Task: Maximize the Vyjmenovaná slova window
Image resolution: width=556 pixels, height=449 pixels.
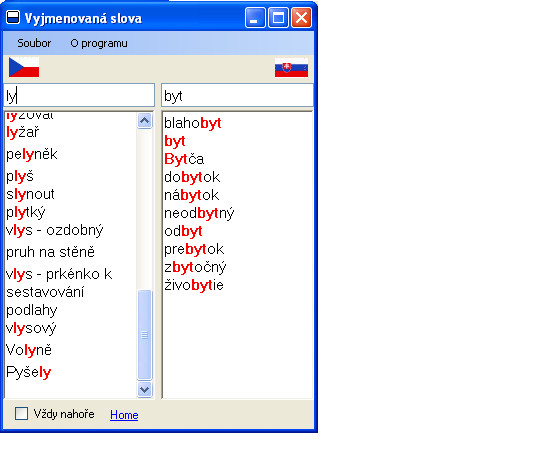Action: pos(278,18)
